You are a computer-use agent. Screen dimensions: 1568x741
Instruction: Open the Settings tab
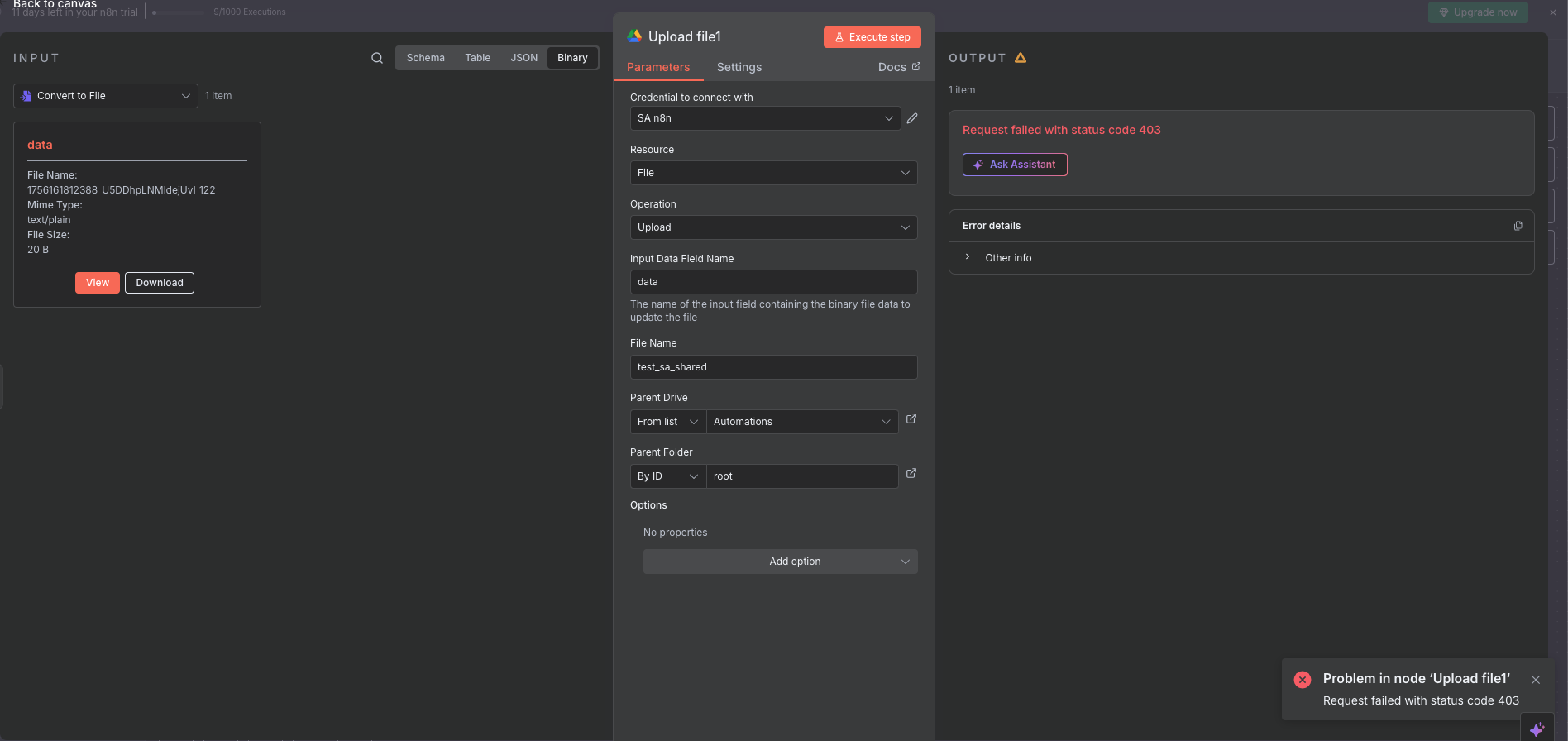click(x=739, y=67)
